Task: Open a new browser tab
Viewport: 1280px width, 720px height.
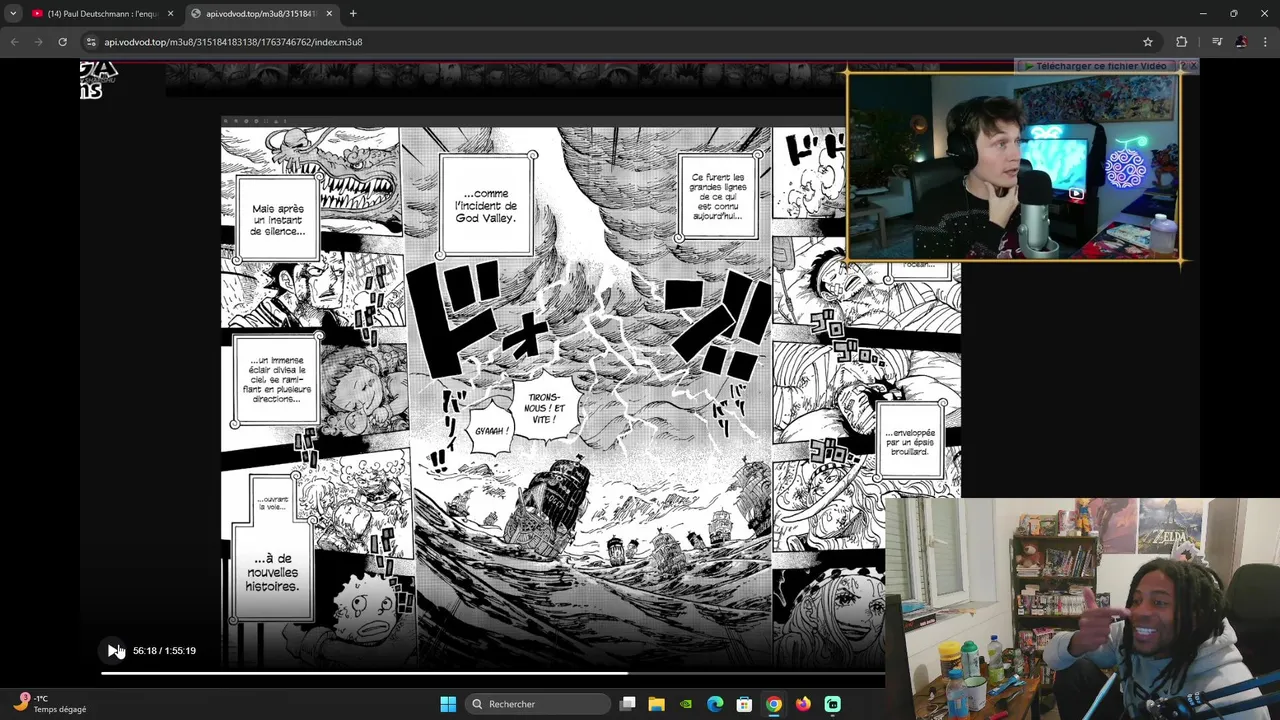Action: point(353,14)
